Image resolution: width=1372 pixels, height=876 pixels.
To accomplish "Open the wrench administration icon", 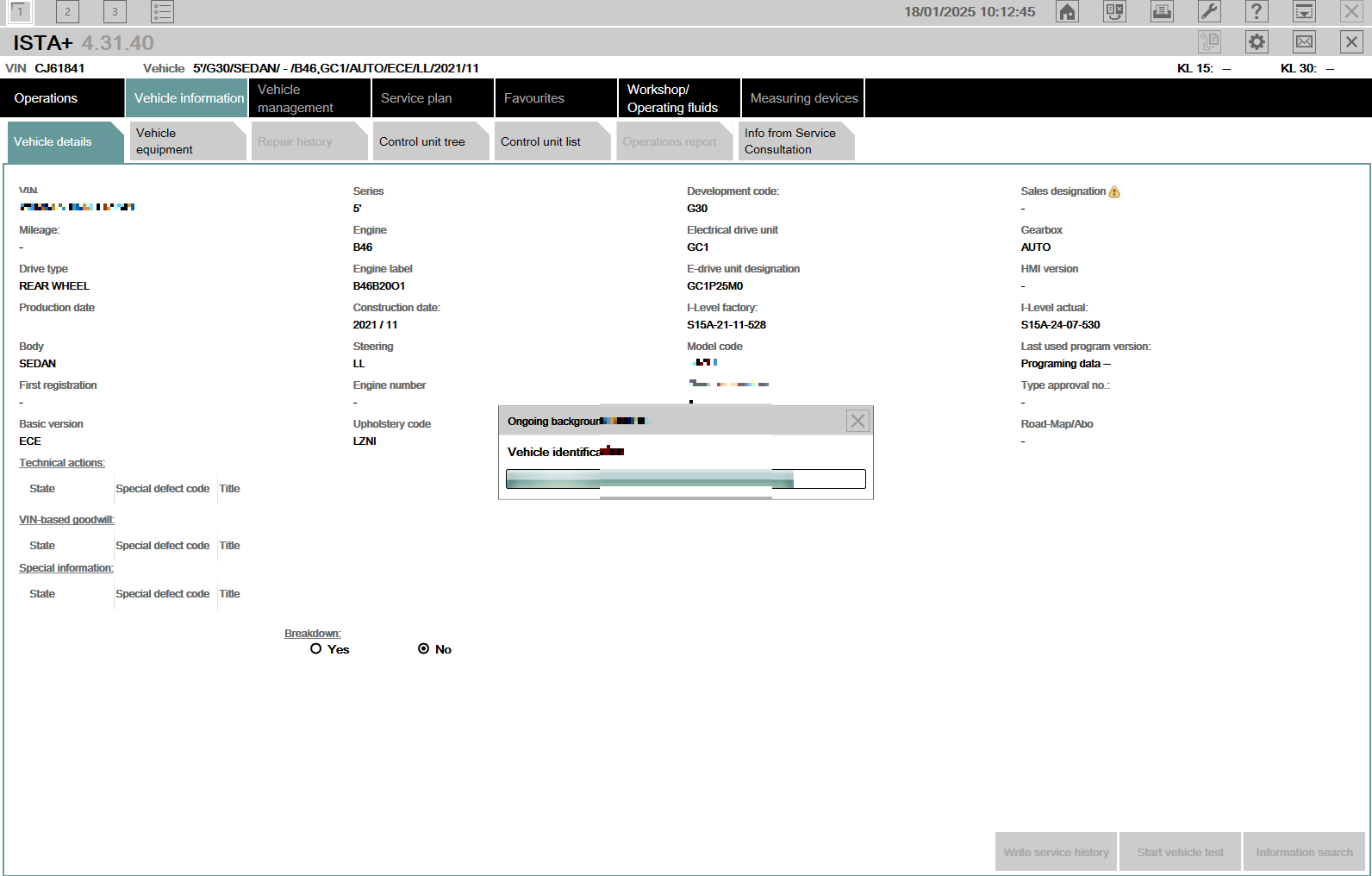I will (x=1209, y=11).
